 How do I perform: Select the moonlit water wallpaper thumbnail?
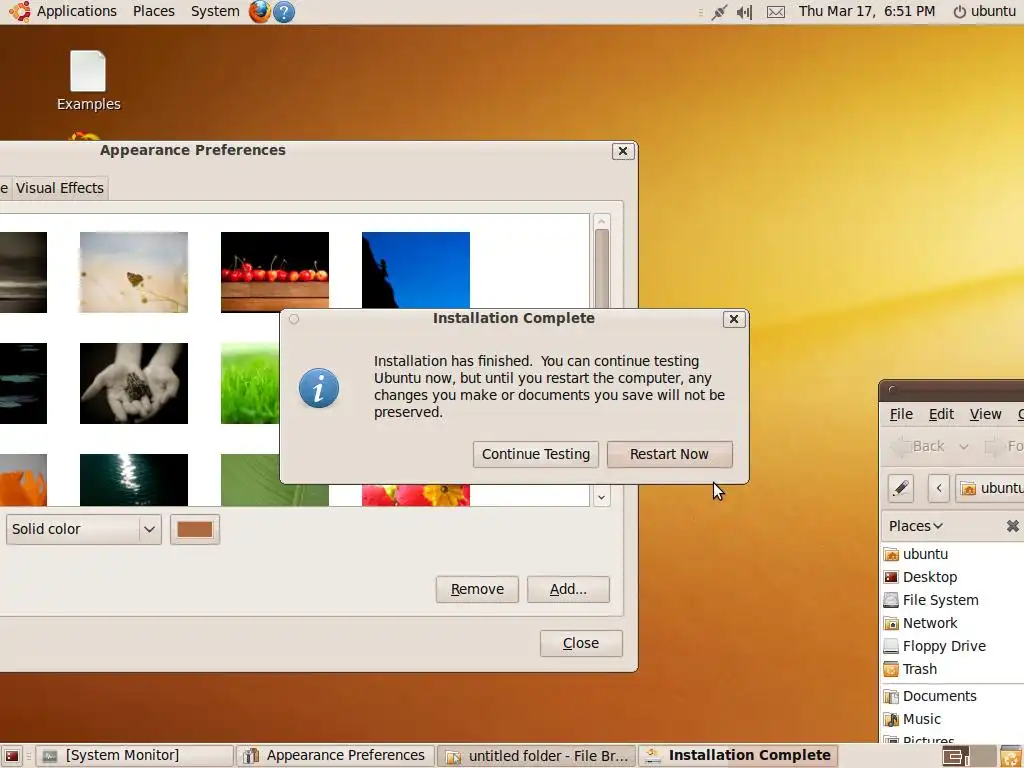click(134, 480)
